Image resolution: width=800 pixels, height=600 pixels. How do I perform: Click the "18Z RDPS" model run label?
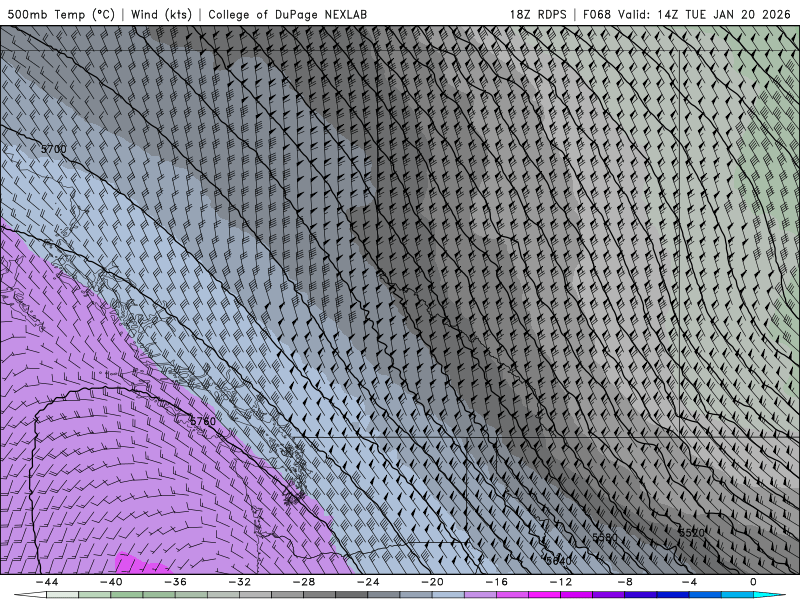click(538, 14)
